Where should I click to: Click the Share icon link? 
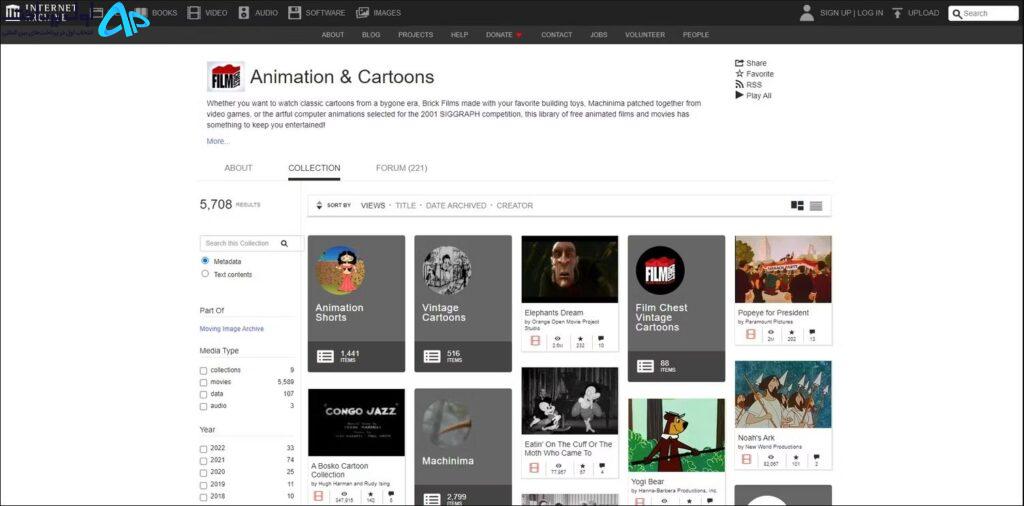click(x=739, y=63)
